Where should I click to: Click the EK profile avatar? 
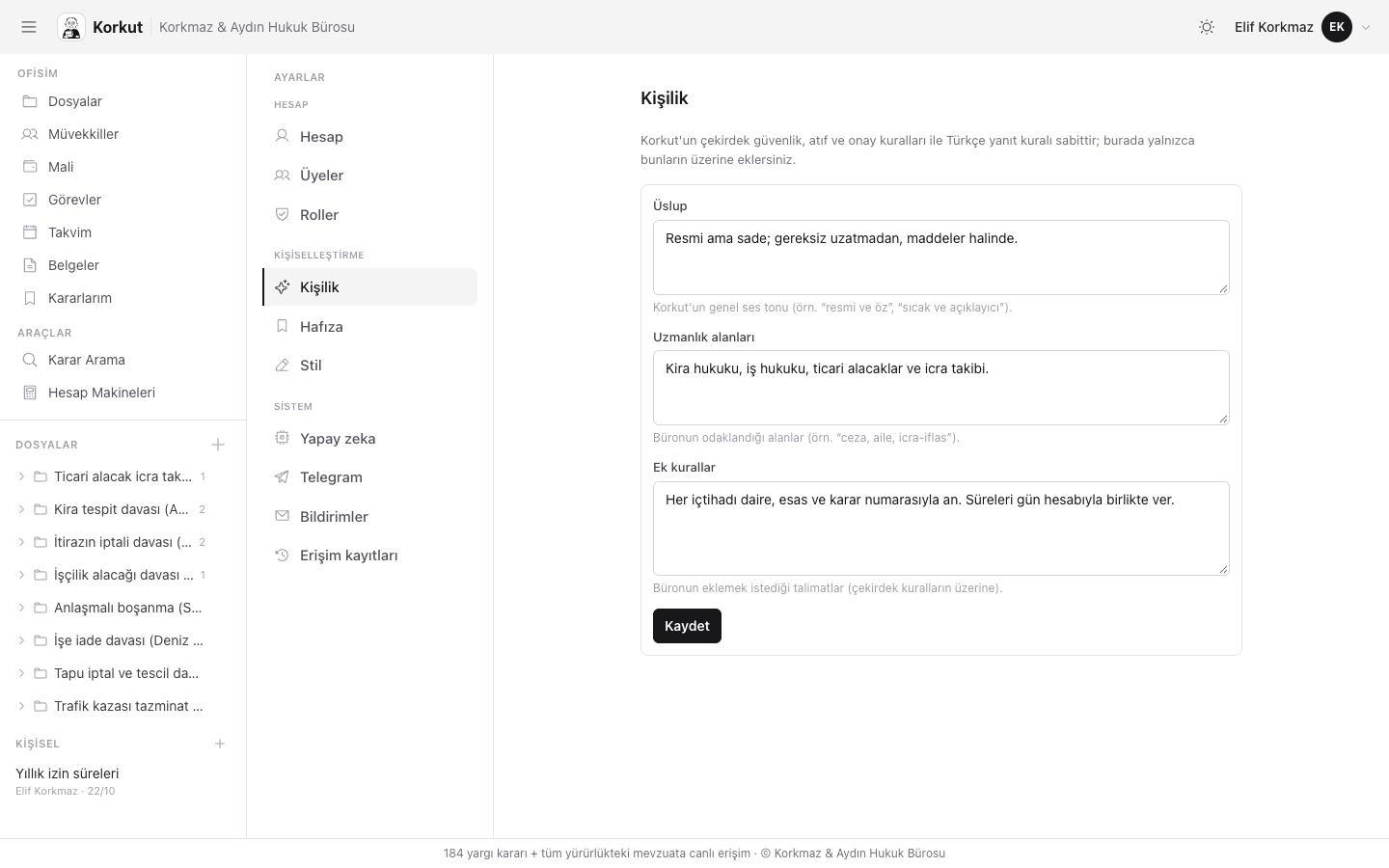click(x=1337, y=27)
